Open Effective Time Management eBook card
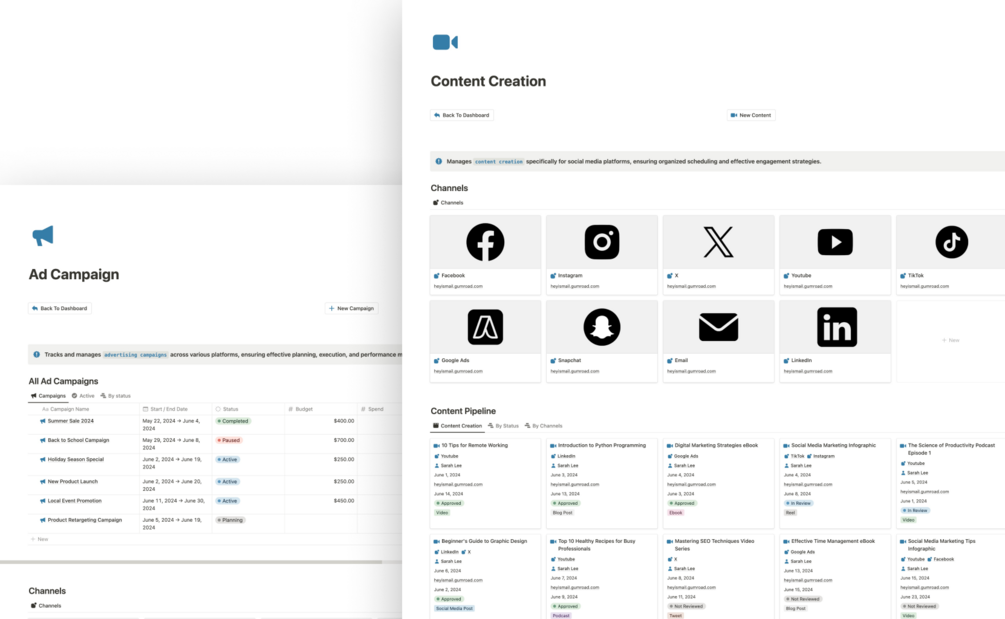The image size is (1005, 619). [x=835, y=577]
